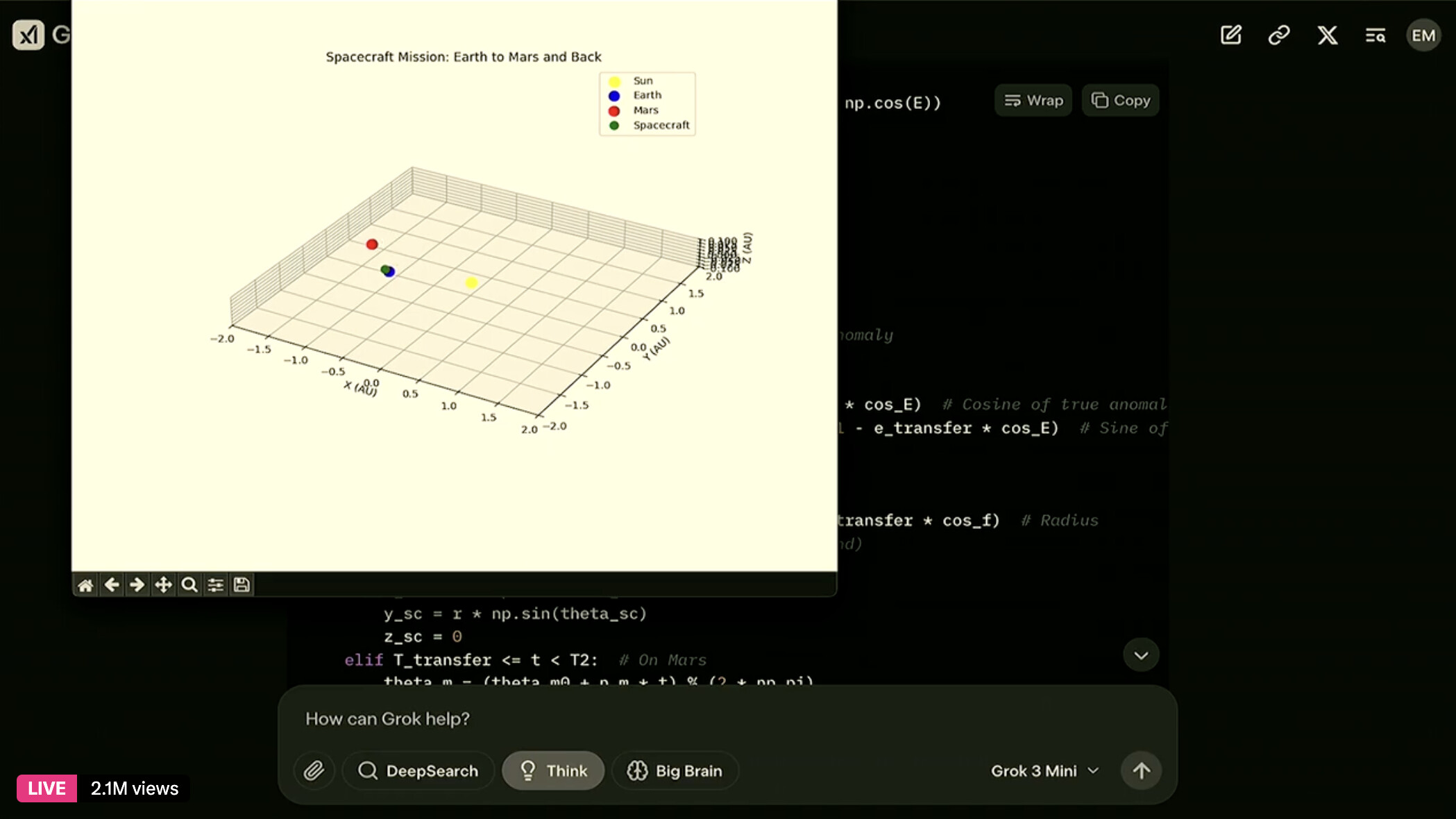Open the Configure subplots sliders icon

click(215, 585)
